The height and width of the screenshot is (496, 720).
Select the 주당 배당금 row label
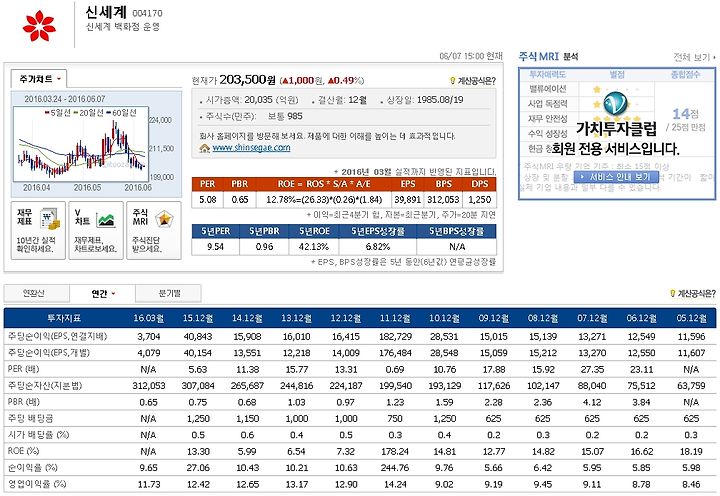pos(30,418)
